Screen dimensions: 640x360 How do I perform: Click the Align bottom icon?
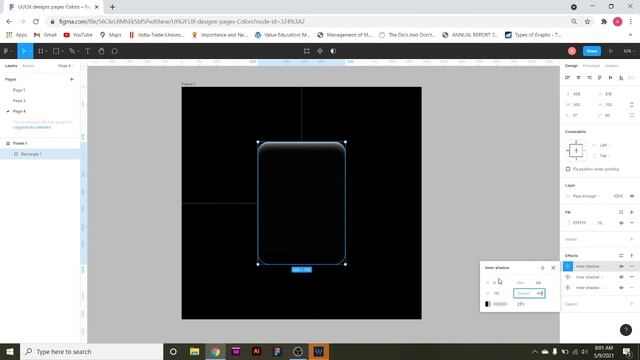[x=621, y=78]
